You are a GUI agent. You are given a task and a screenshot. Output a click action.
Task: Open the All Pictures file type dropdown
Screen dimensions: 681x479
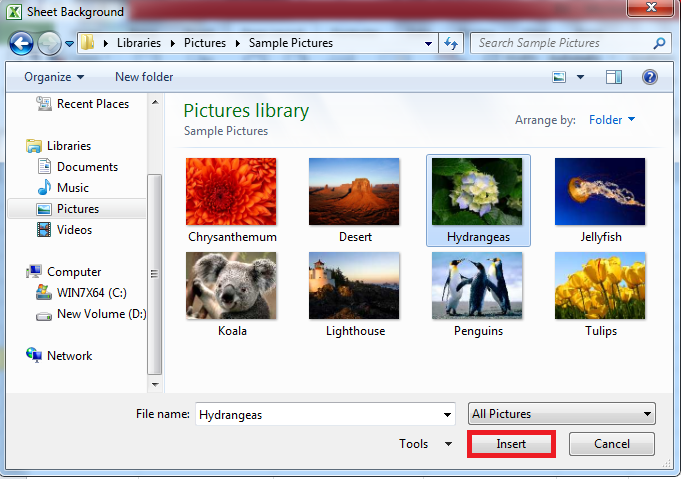point(562,413)
